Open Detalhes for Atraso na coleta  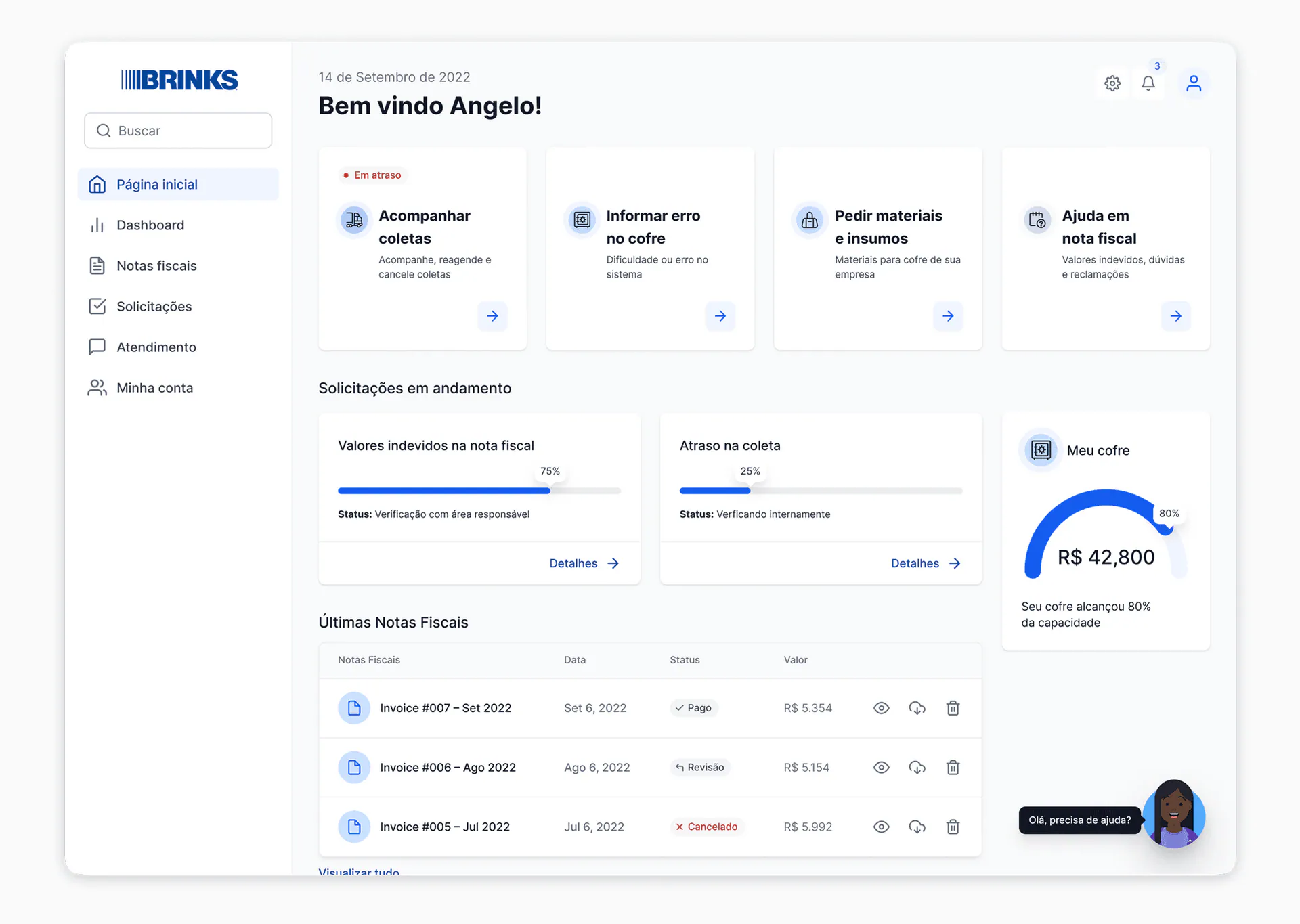[x=926, y=563]
